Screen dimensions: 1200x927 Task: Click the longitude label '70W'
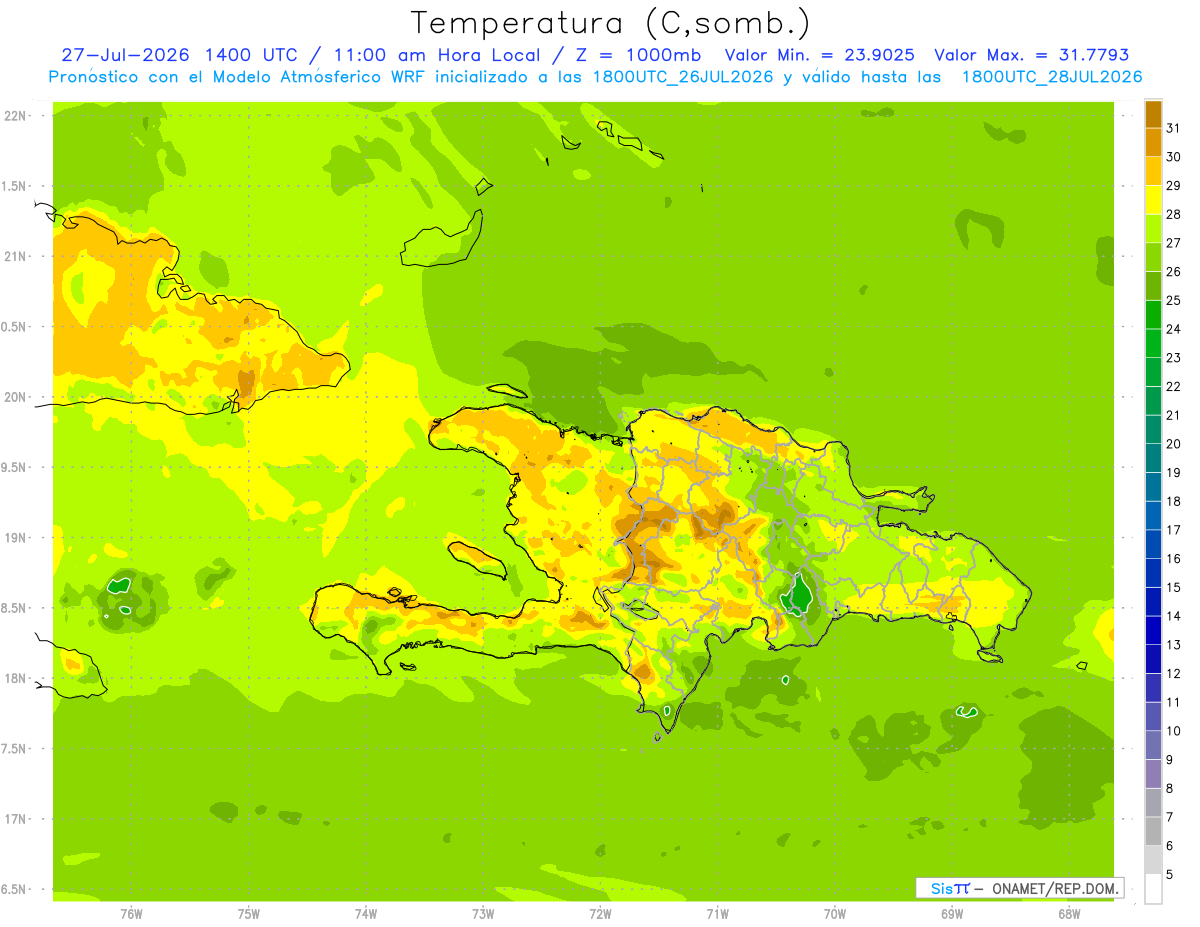coord(835,915)
